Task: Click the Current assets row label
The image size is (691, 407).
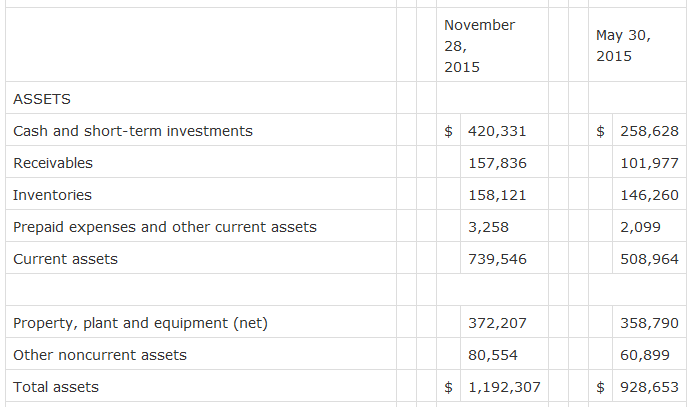Action: click(65, 259)
